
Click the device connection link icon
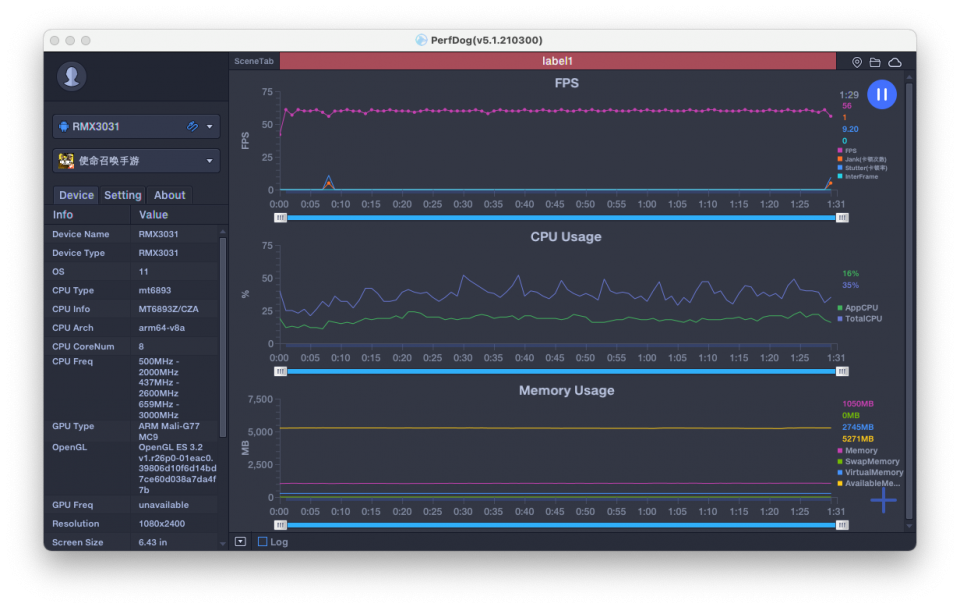(192, 127)
